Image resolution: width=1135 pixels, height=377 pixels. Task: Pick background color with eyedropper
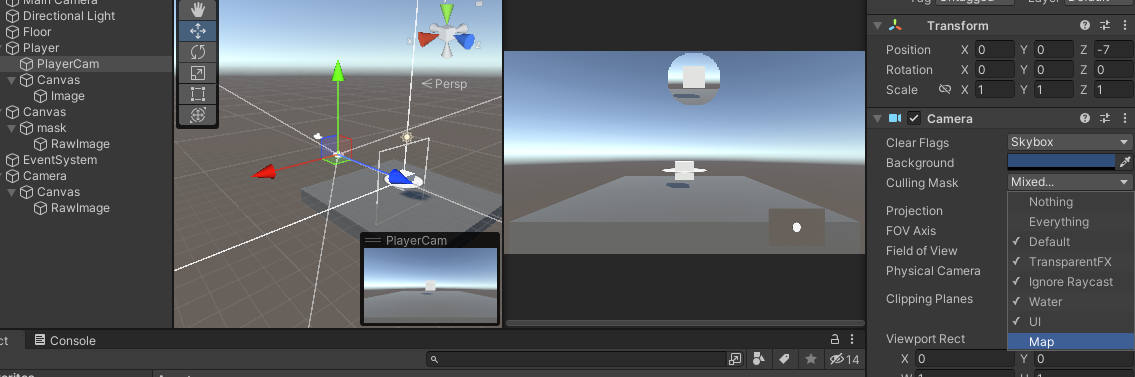1125,162
